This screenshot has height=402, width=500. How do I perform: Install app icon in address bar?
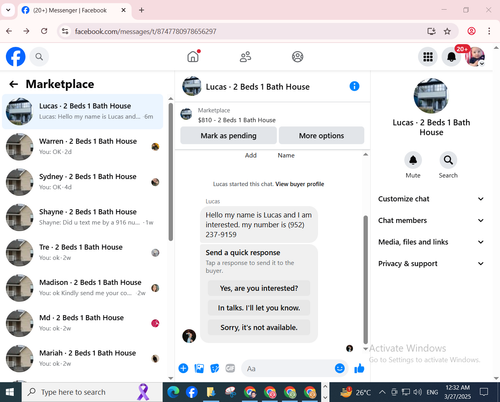click(x=431, y=31)
